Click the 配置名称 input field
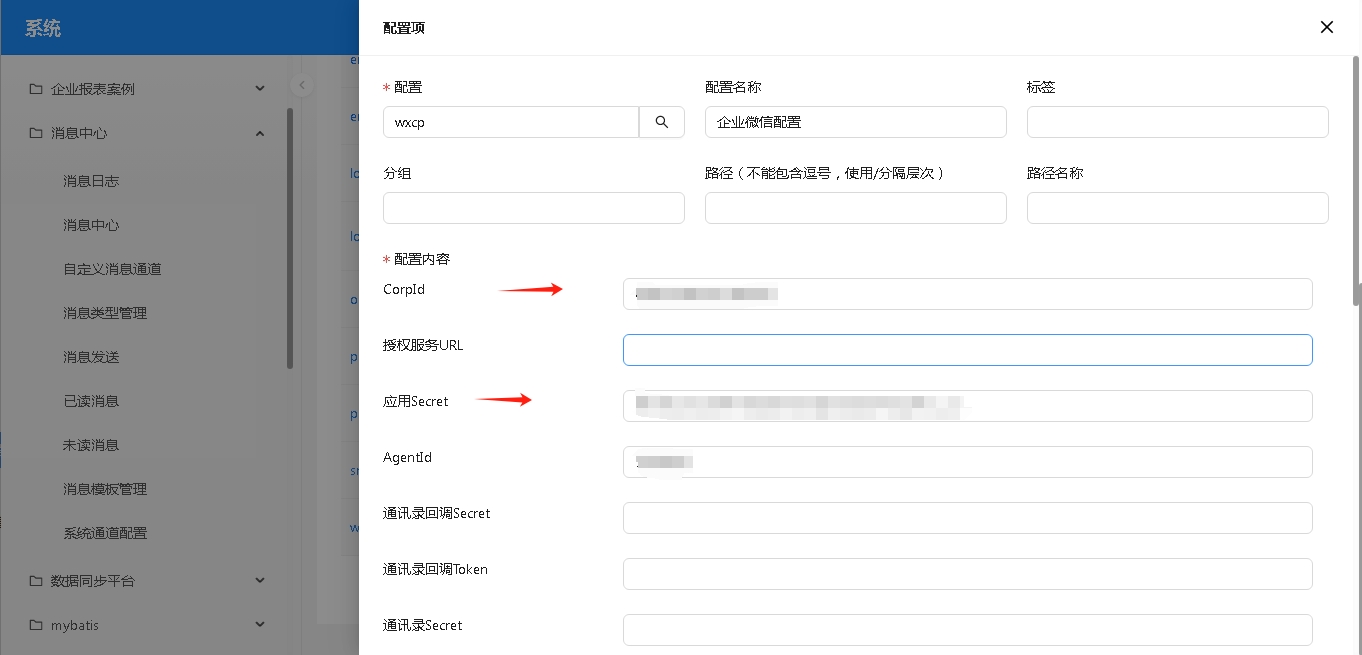1362x655 pixels. pyautogui.click(x=855, y=122)
